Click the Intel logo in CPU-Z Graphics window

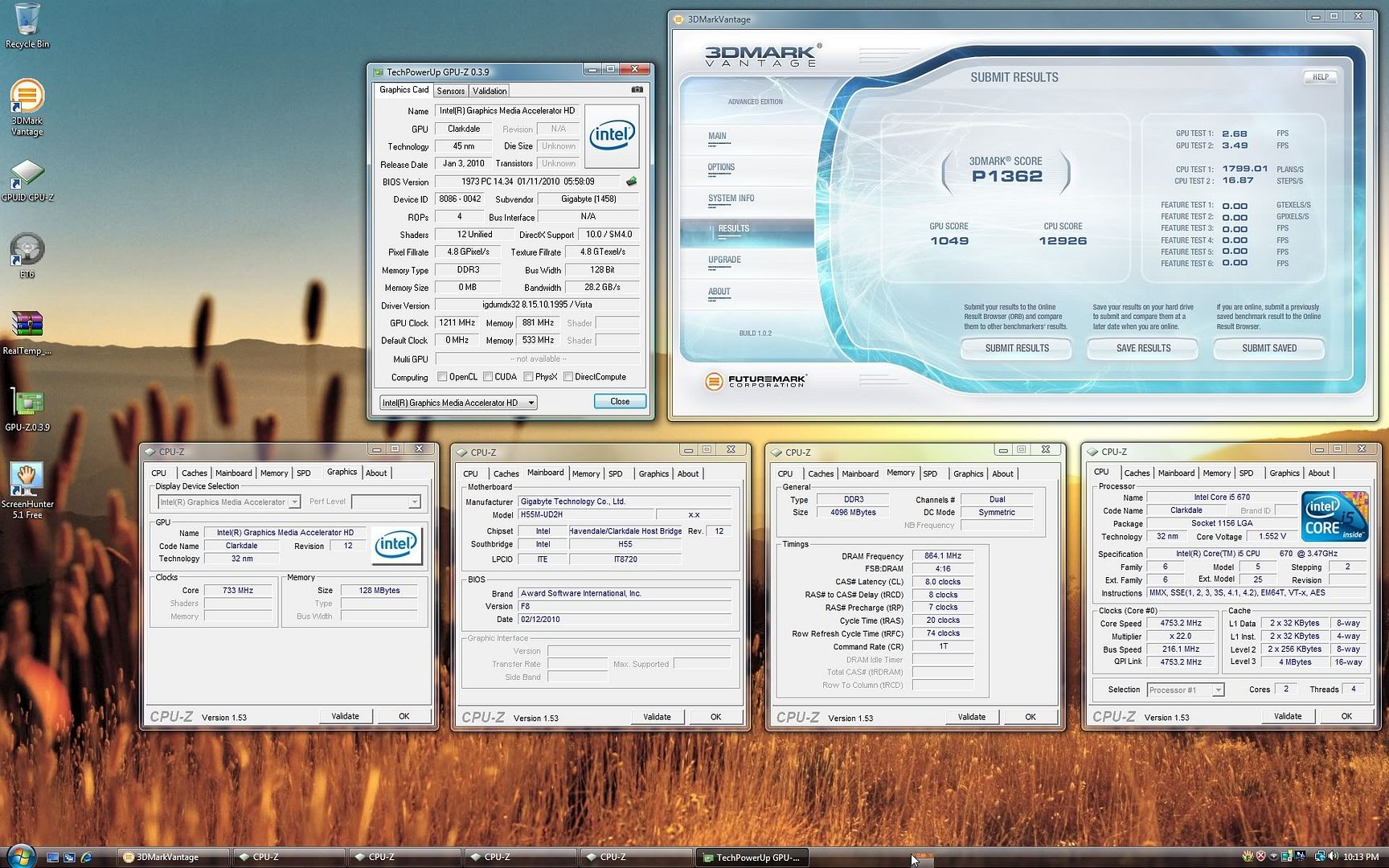pyautogui.click(x=396, y=545)
